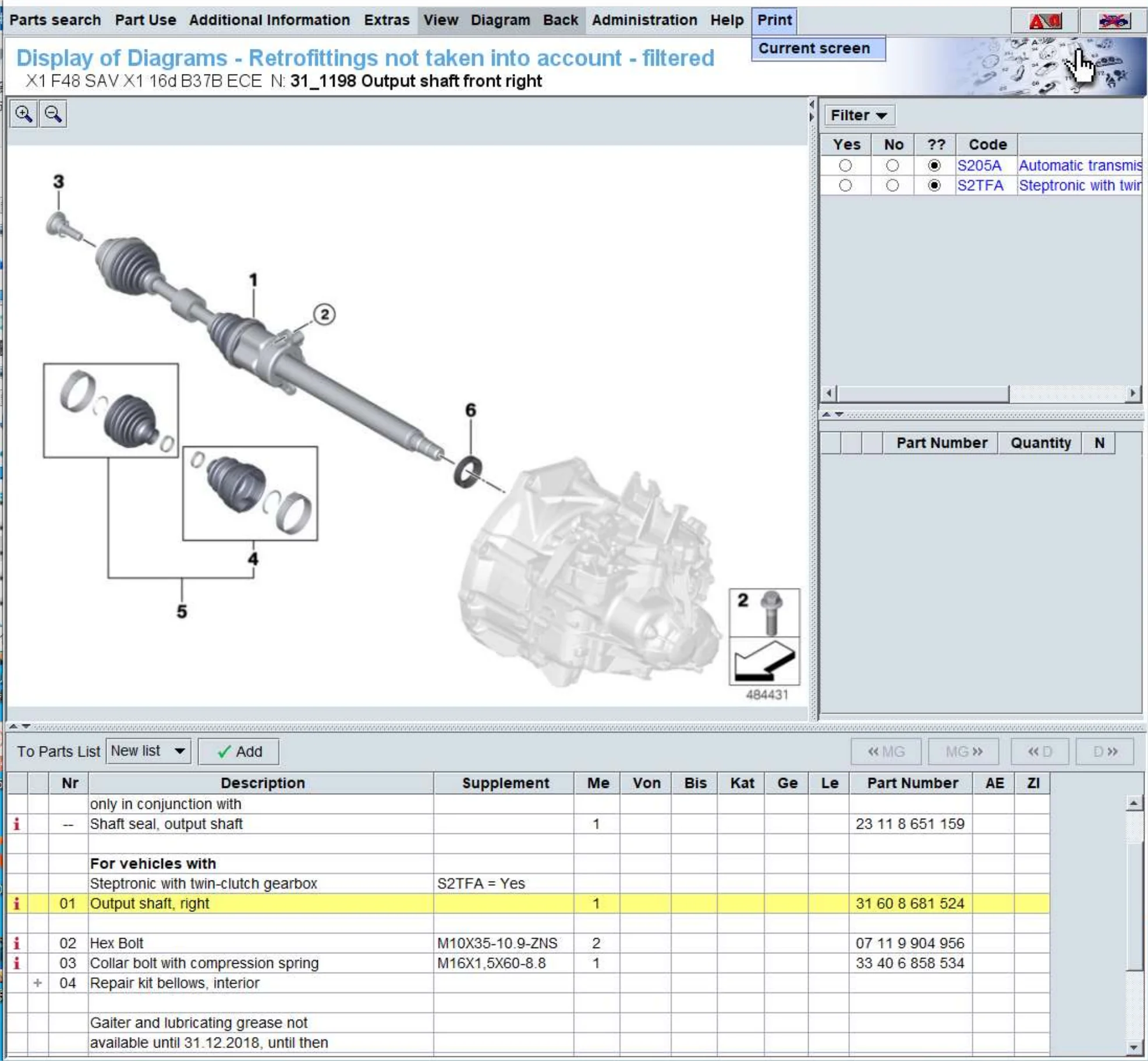Click the S205A code link
1148x1061 pixels.
click(979, 165)
